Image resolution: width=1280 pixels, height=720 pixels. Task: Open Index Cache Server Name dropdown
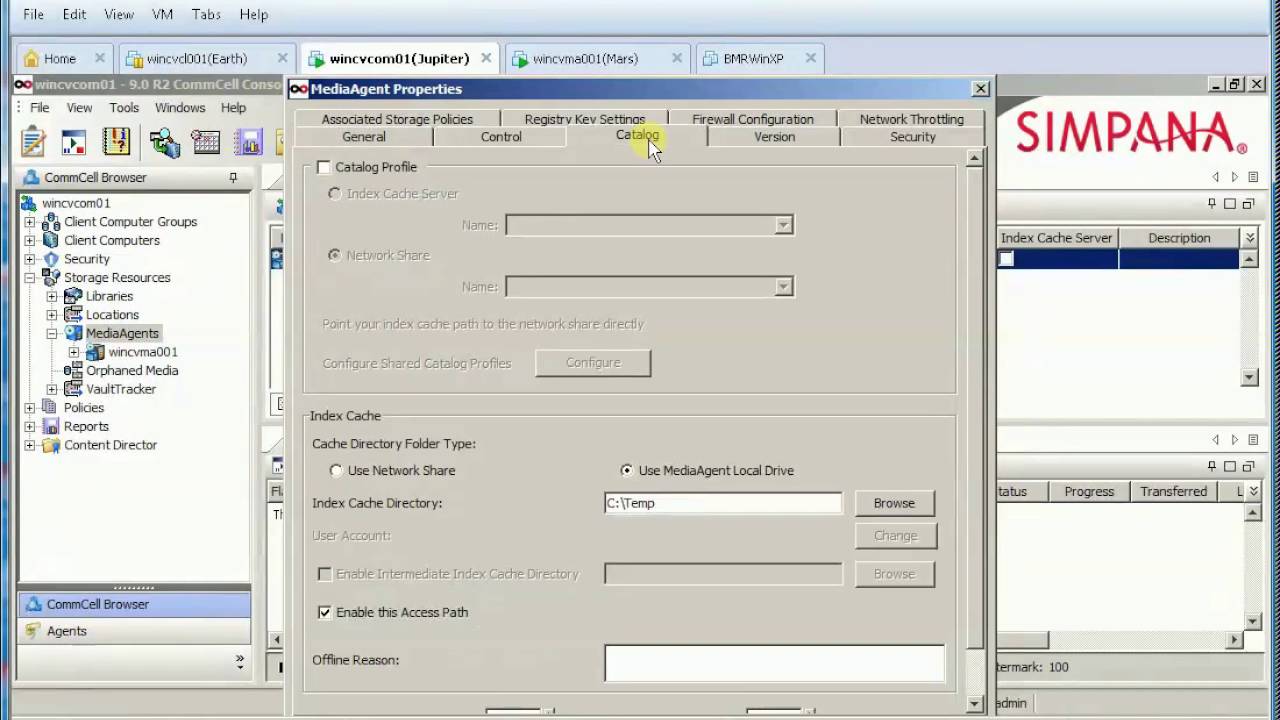pos(784,226)
